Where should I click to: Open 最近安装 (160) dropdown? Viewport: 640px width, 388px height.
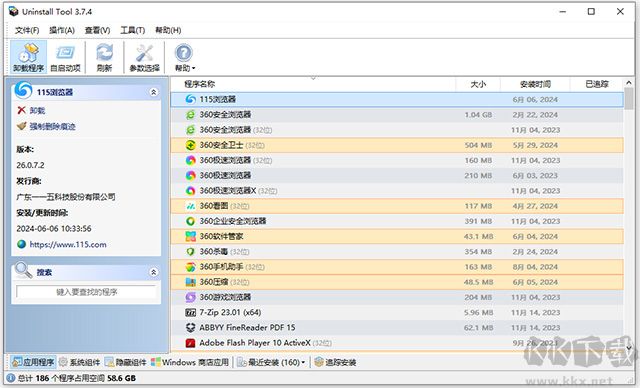pos(271,362)
